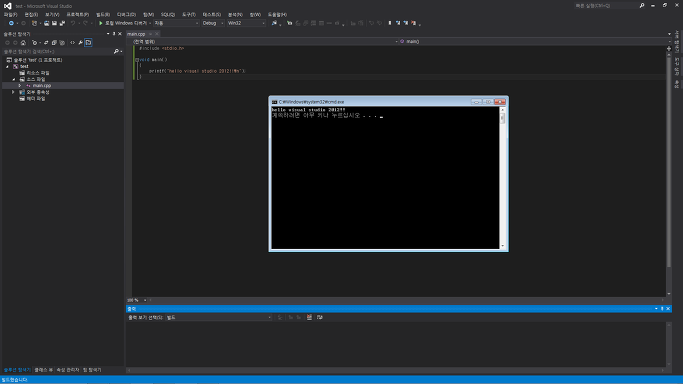Click the editor vertical scrollbar track
The height and width of the screenshot is (384, 683).
point(669,174)
